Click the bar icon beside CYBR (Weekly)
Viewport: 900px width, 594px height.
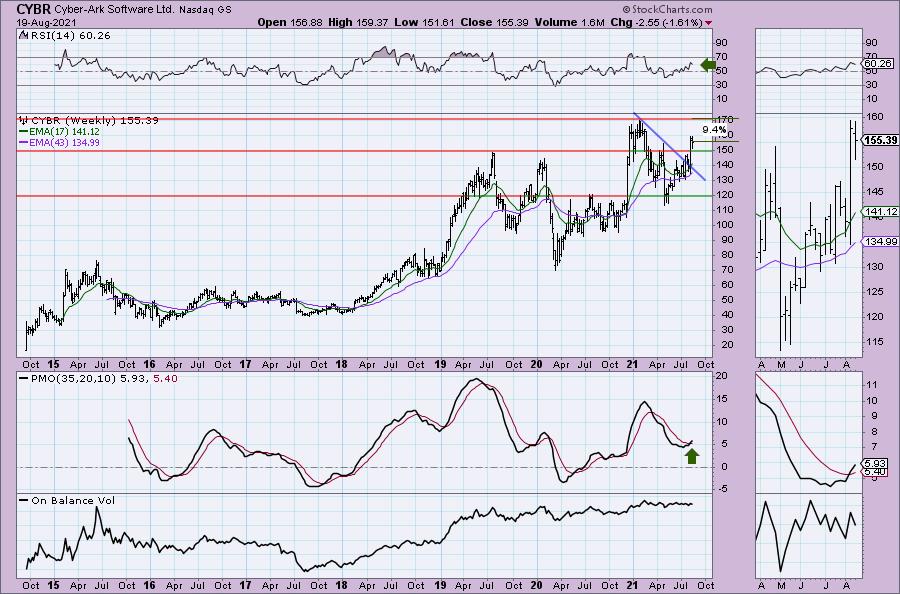pyautogui.click(x=24, y=121)
